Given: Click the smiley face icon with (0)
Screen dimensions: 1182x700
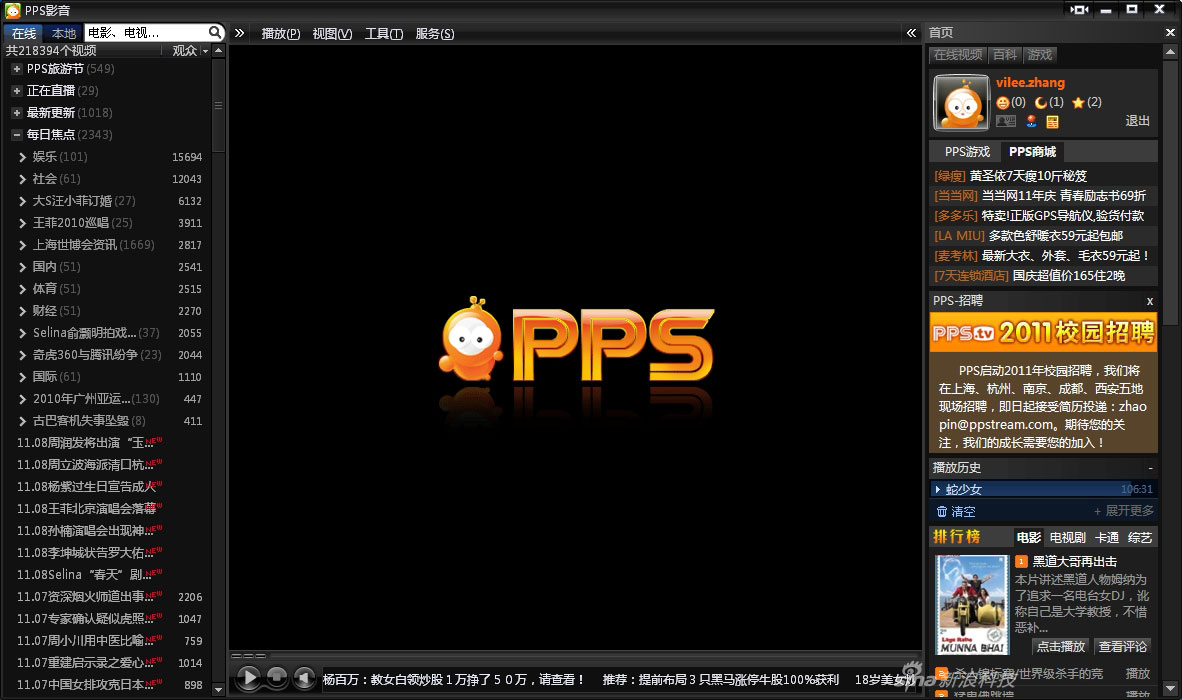Looking at the screenshot, I should point(1003,102).
